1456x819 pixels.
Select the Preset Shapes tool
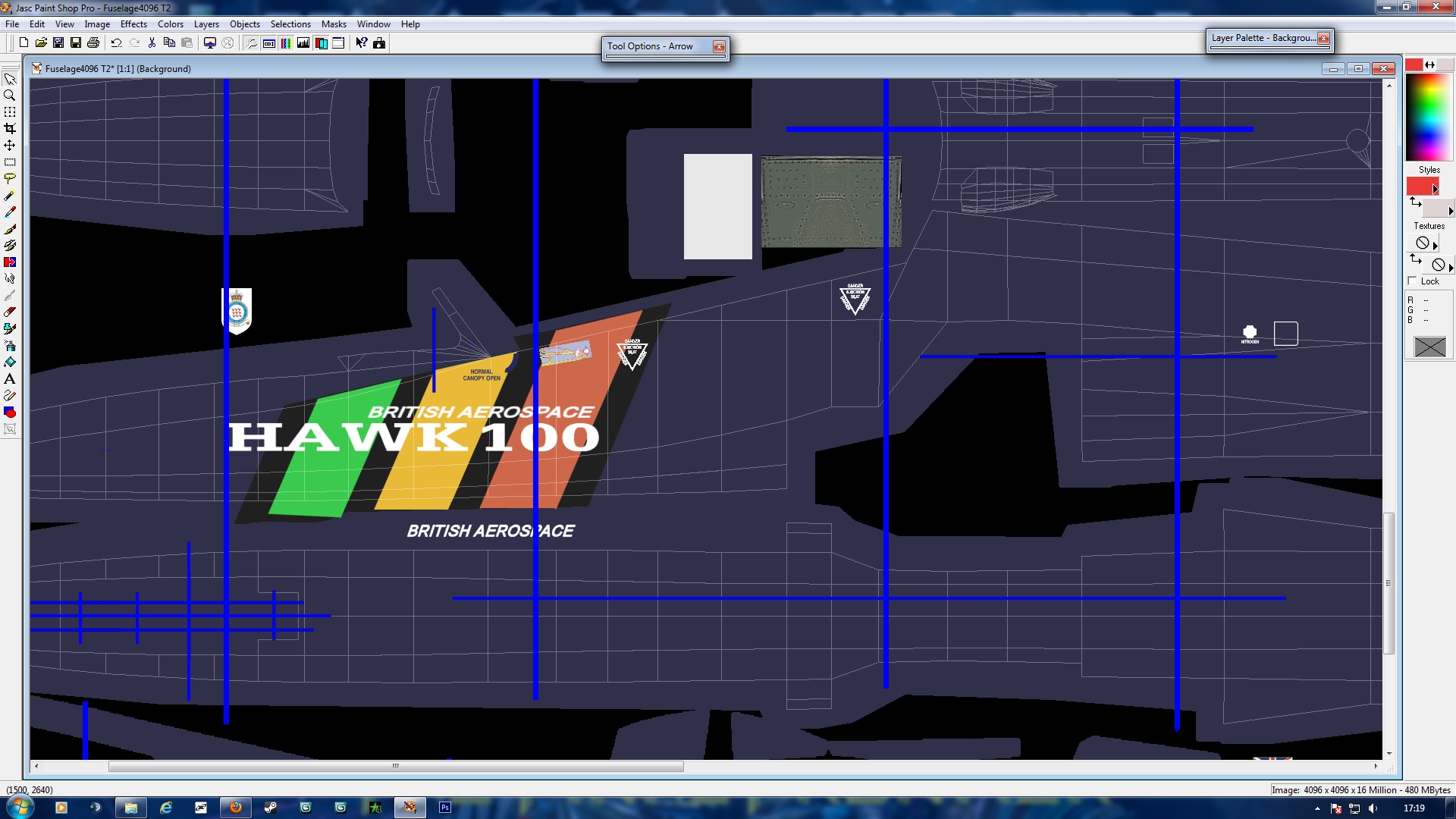10,413
